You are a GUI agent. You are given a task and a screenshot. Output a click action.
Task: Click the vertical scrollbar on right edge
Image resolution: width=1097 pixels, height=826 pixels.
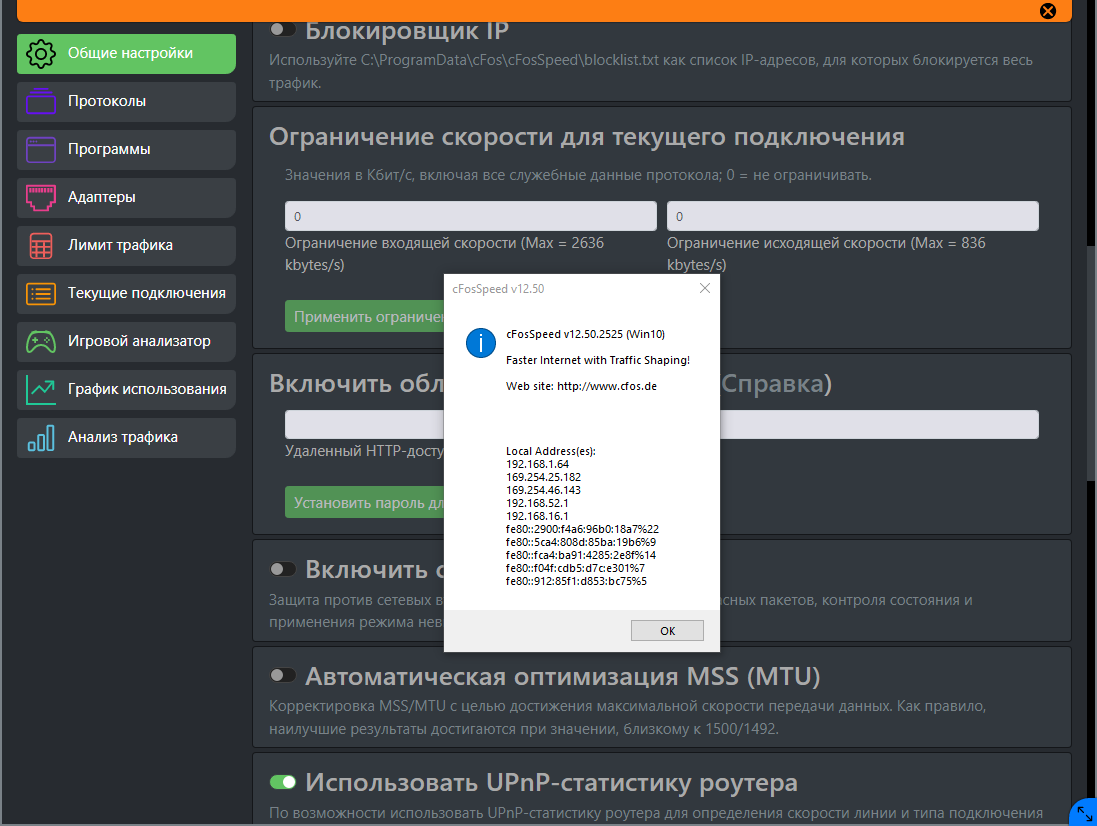click(1091, 364)
